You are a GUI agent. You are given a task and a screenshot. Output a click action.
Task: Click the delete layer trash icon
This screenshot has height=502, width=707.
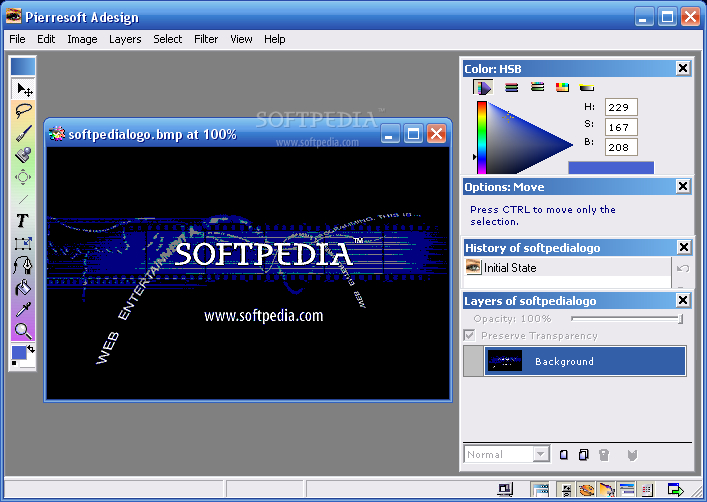(x=604, y=455)
